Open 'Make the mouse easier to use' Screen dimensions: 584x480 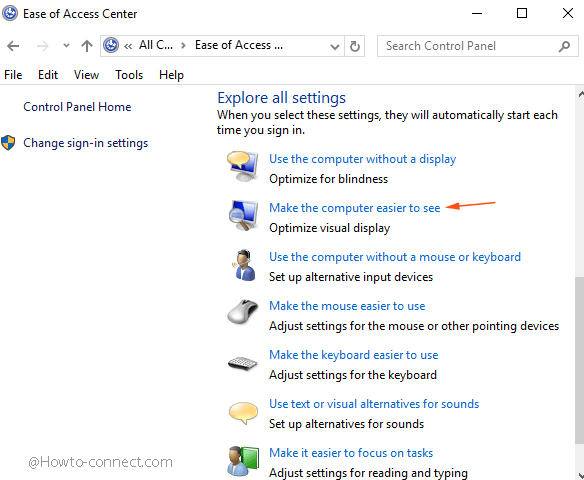(347, 306)
